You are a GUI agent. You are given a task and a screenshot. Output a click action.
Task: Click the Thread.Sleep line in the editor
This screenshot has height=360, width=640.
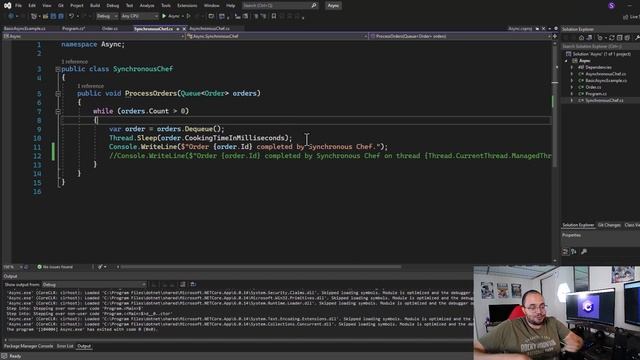click(x=200, y=138)
